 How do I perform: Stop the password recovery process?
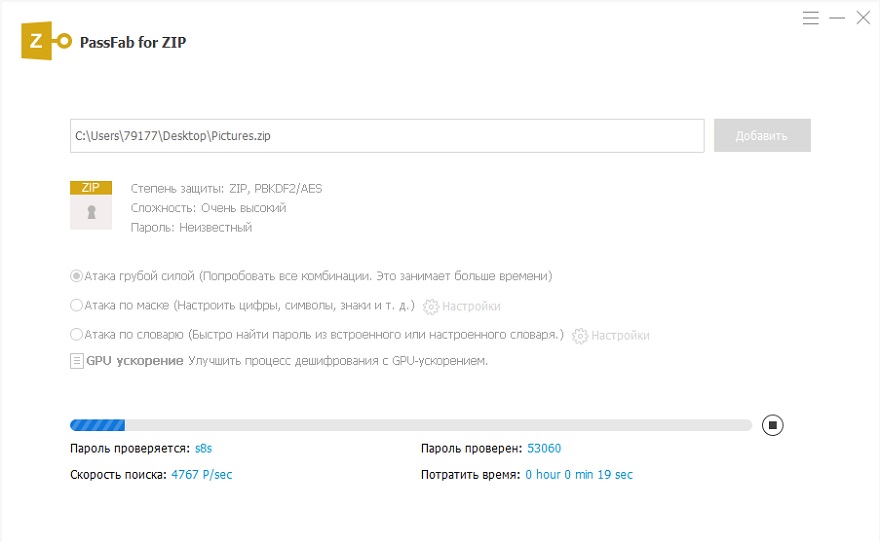tap(772, 425)
